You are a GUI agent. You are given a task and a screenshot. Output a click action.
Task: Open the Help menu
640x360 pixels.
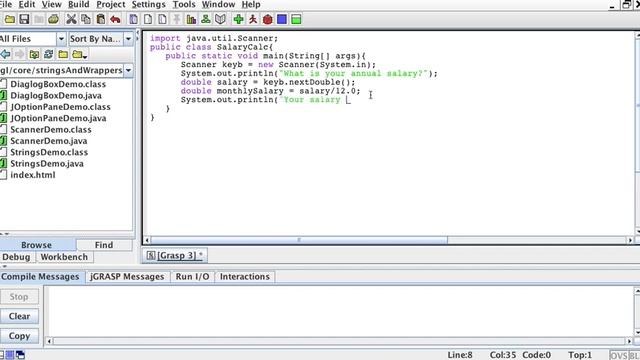pyautogui.click(x=251, y=4)
